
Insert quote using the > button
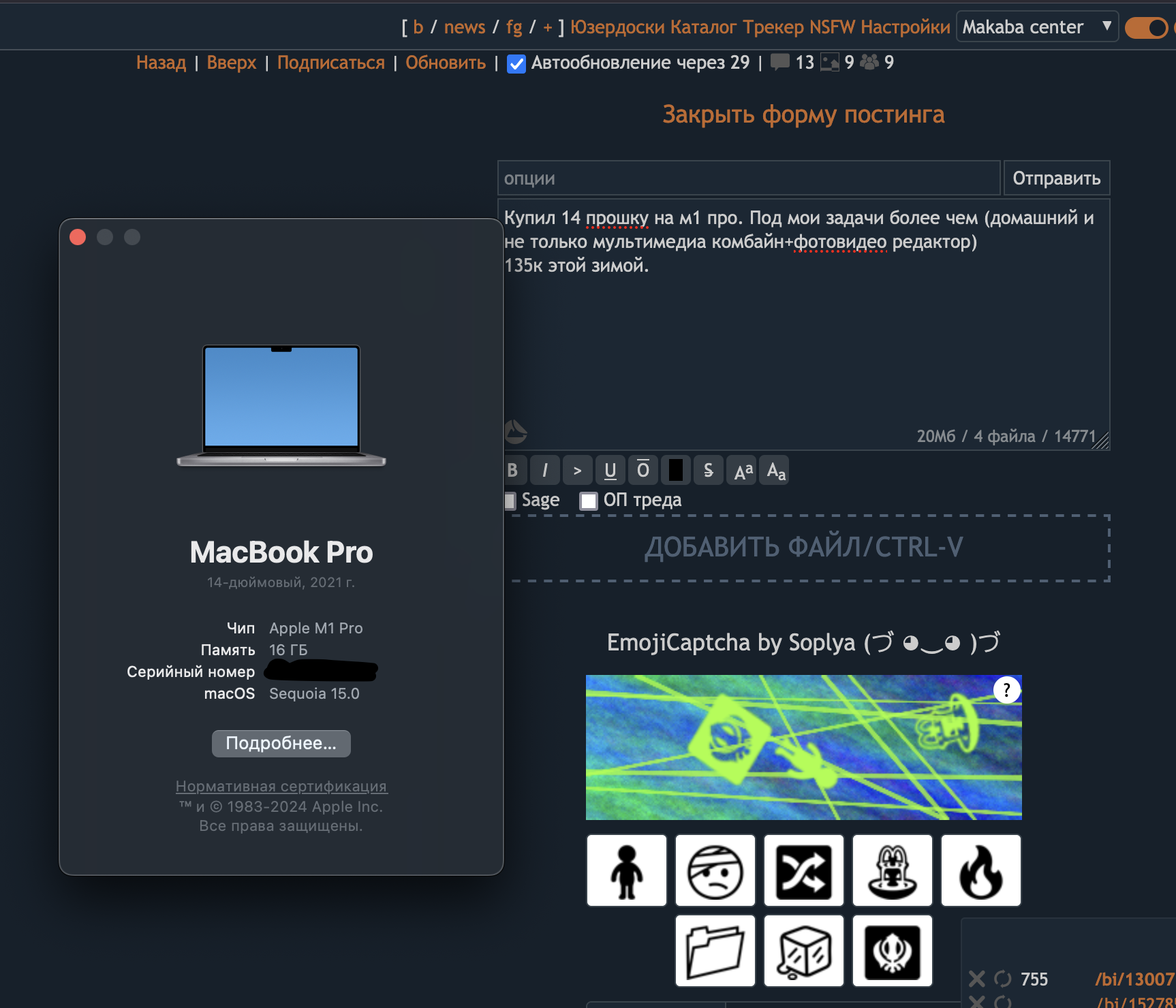point(578,470)
